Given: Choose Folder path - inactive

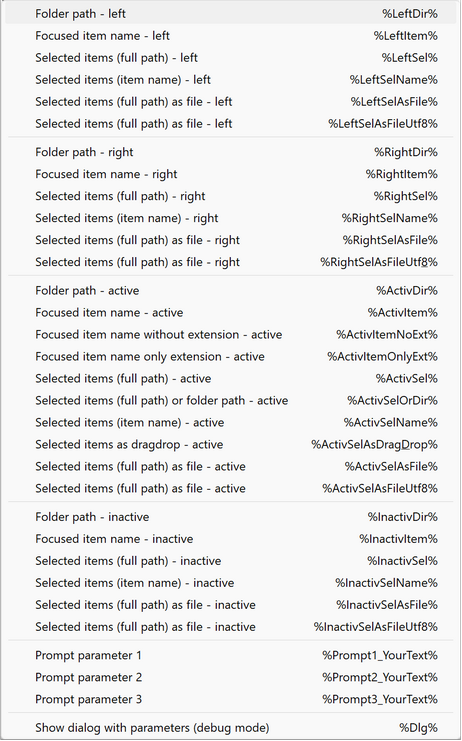Looking at the screenshot, I should (231, 517).
